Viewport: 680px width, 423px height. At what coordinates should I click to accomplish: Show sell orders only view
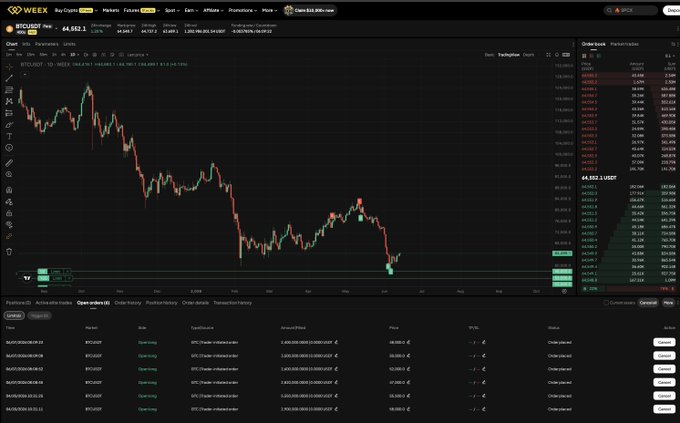pos(592,56)
